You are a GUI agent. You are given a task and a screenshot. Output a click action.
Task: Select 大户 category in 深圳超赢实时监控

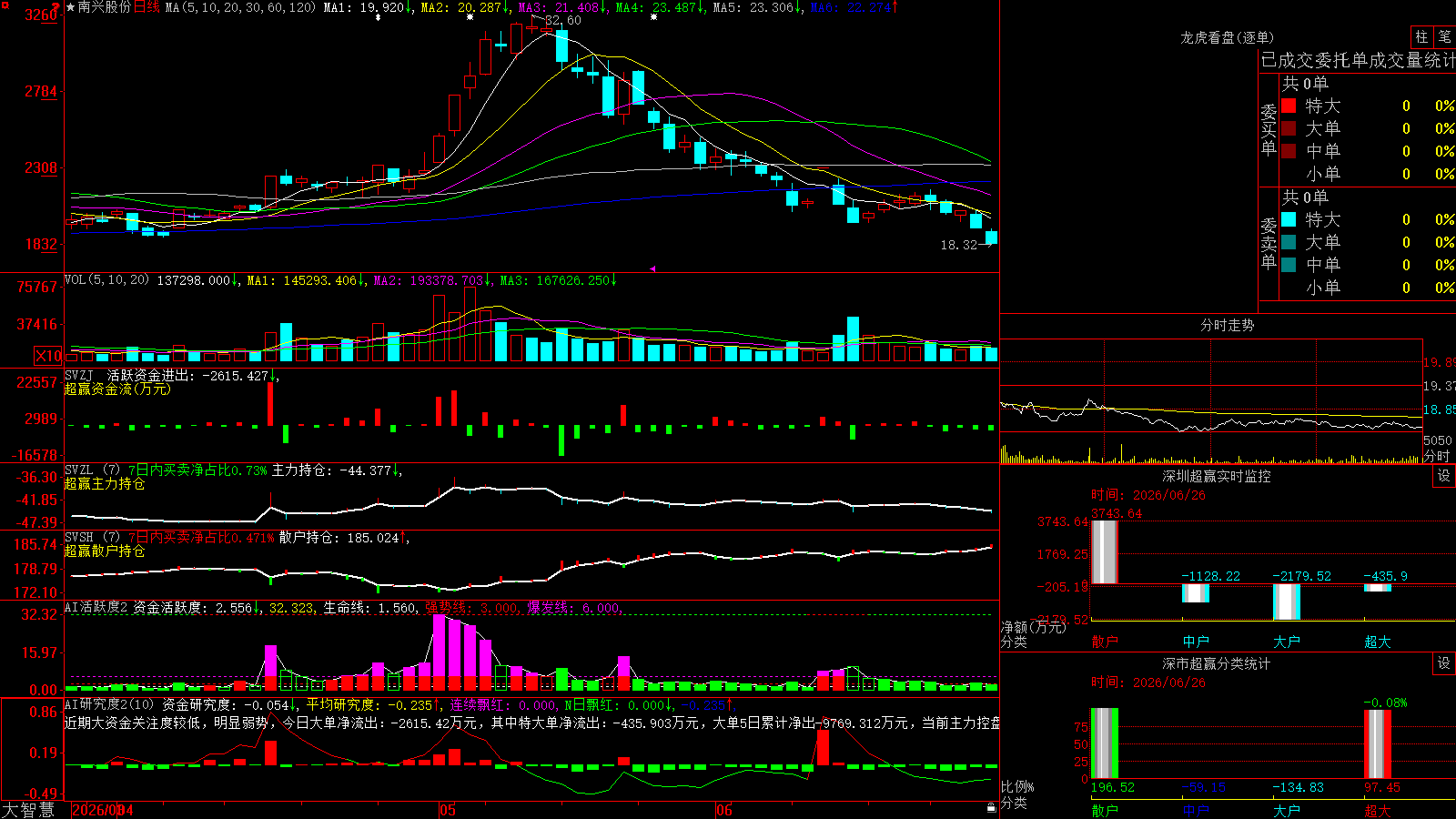click(1287, 642)
